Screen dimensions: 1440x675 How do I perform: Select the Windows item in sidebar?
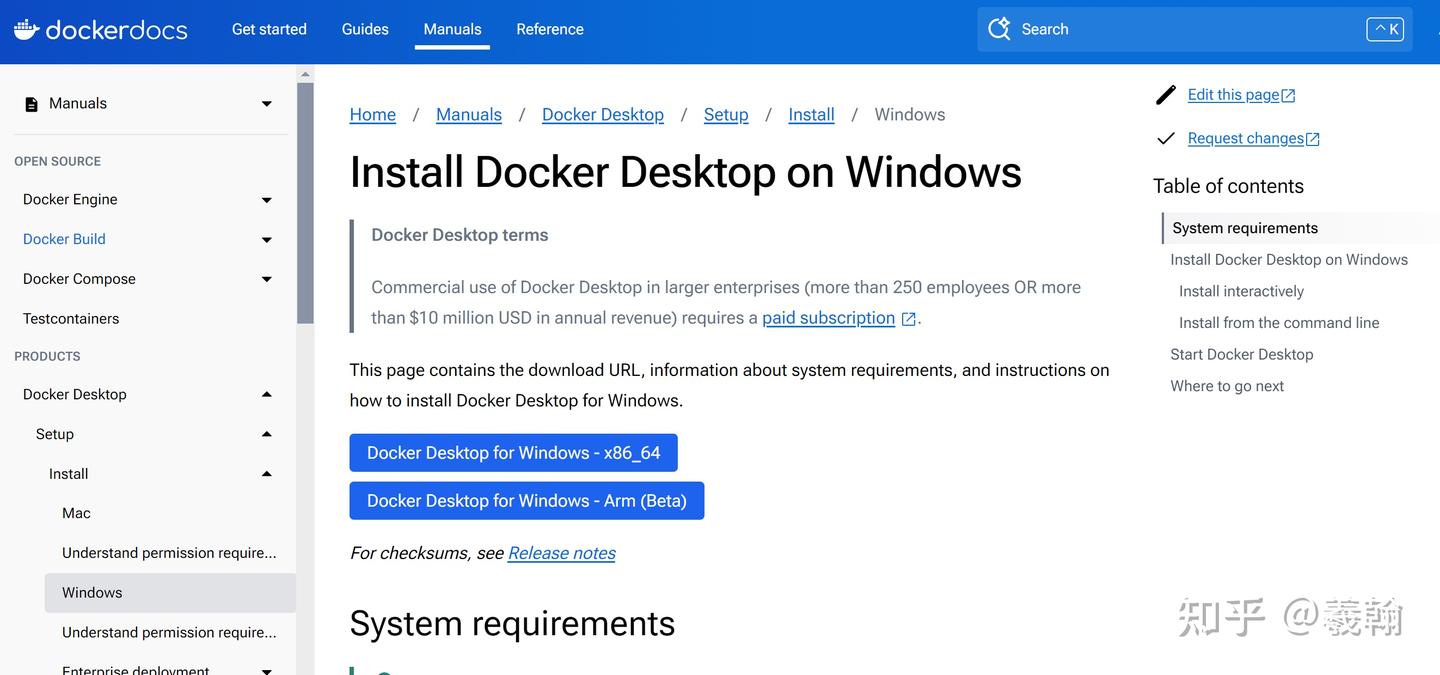pos(170,593)
